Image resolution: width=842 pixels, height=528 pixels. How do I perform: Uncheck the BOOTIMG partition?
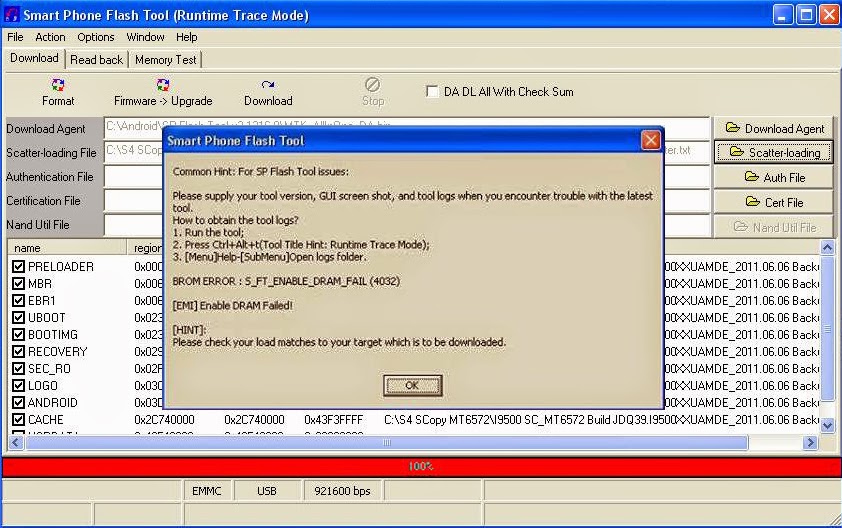[x=18, y=335]
